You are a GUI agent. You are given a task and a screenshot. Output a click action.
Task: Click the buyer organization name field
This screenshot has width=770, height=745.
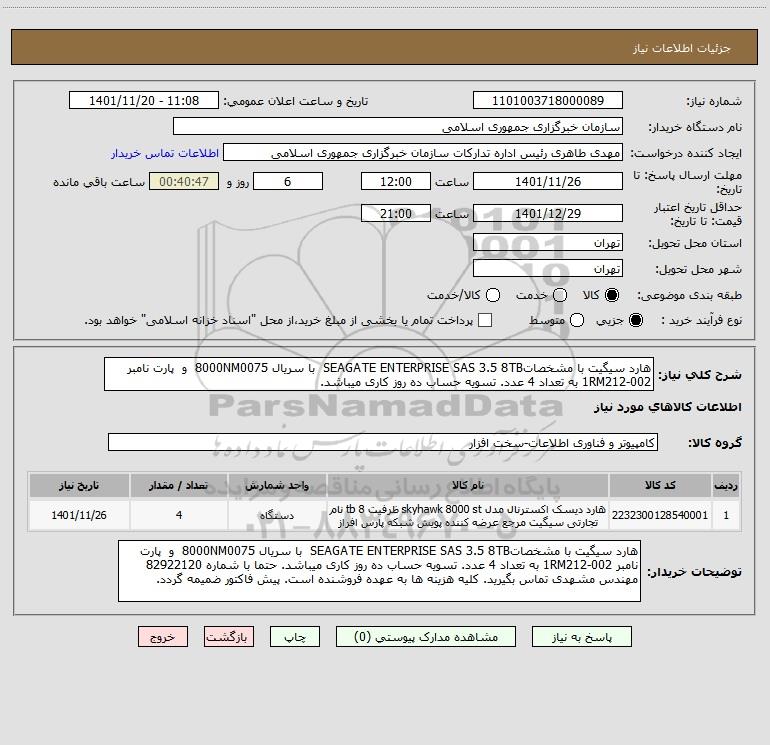click(x=398, y=127)
